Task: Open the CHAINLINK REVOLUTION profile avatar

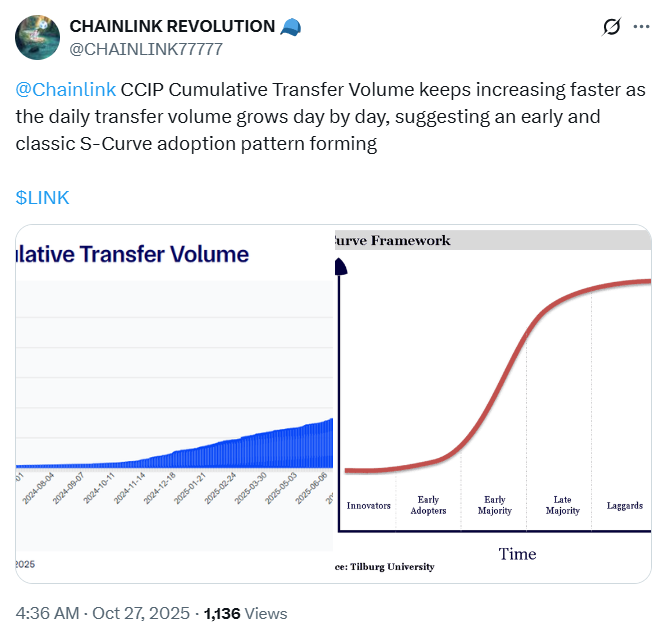Action: (36, 37)
